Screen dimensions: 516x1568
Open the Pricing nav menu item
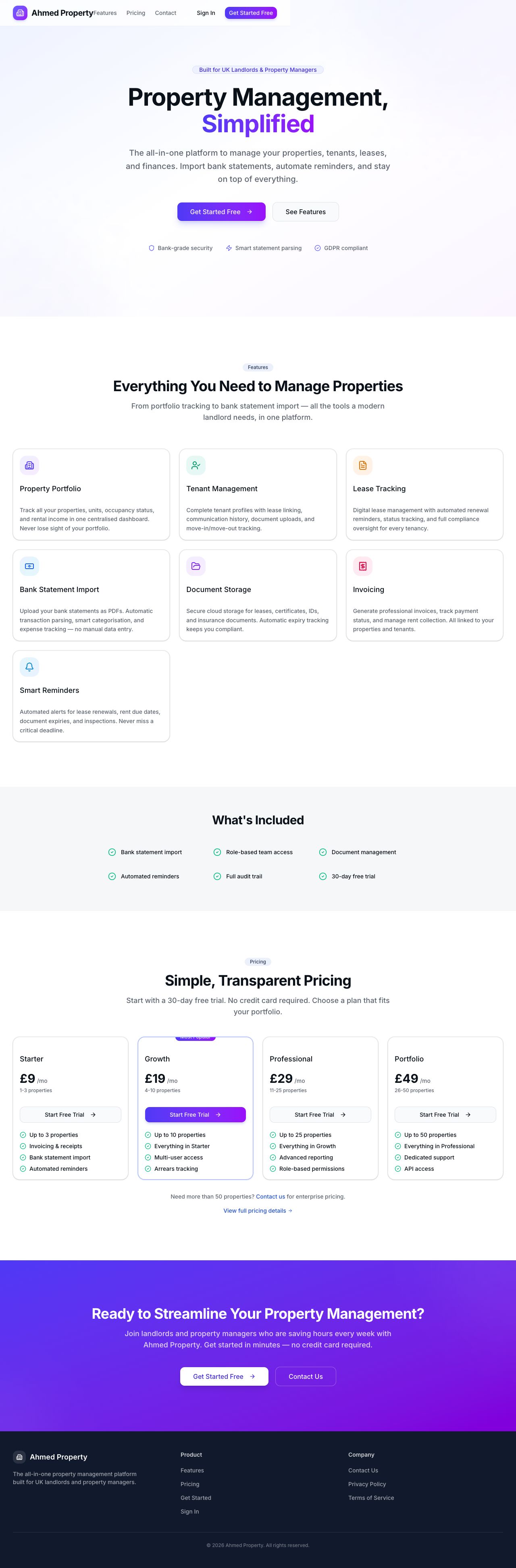(x=136, y=13)
